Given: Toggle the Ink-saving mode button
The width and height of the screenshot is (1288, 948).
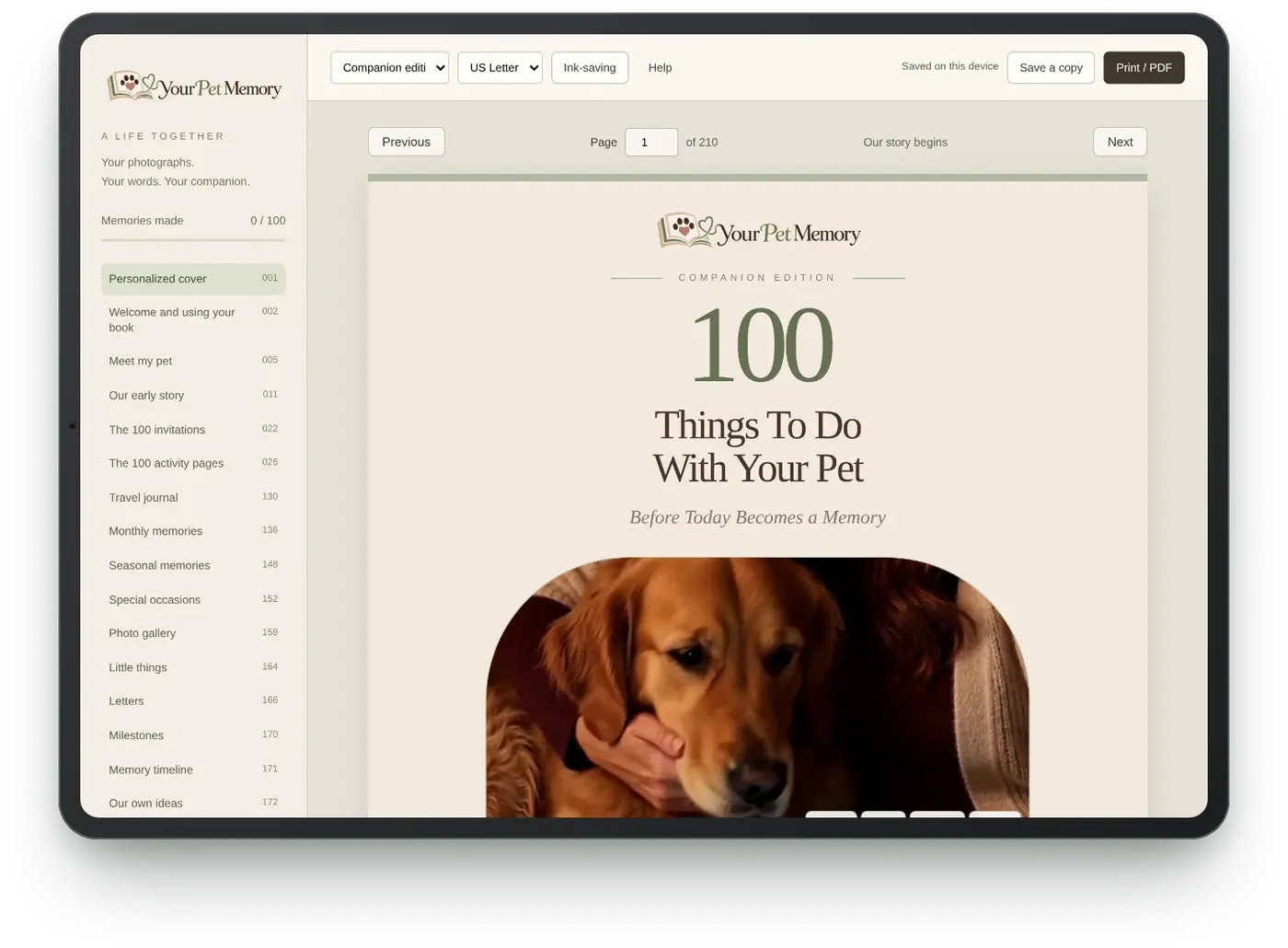Looking at the screenshot, I should [590, 67].
